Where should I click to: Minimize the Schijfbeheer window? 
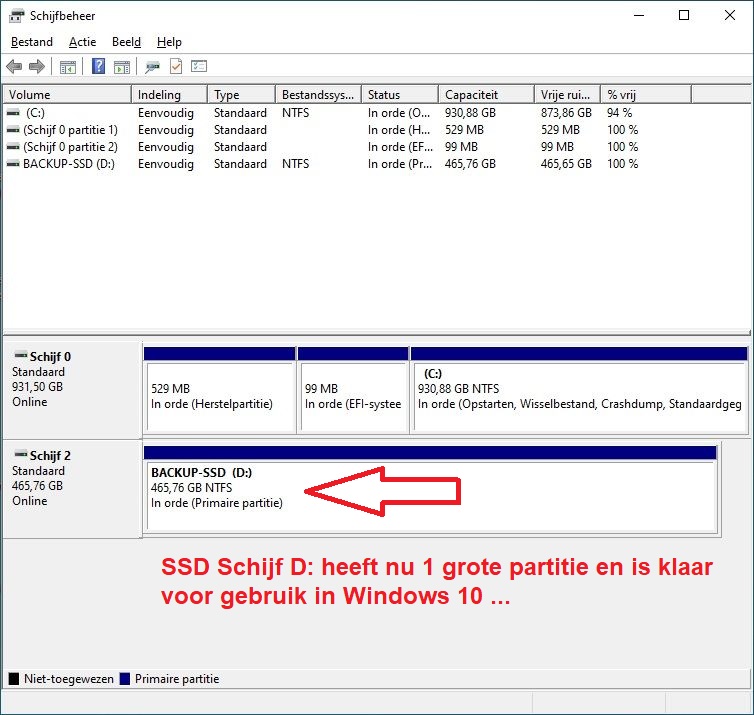[x=639, y=15]
